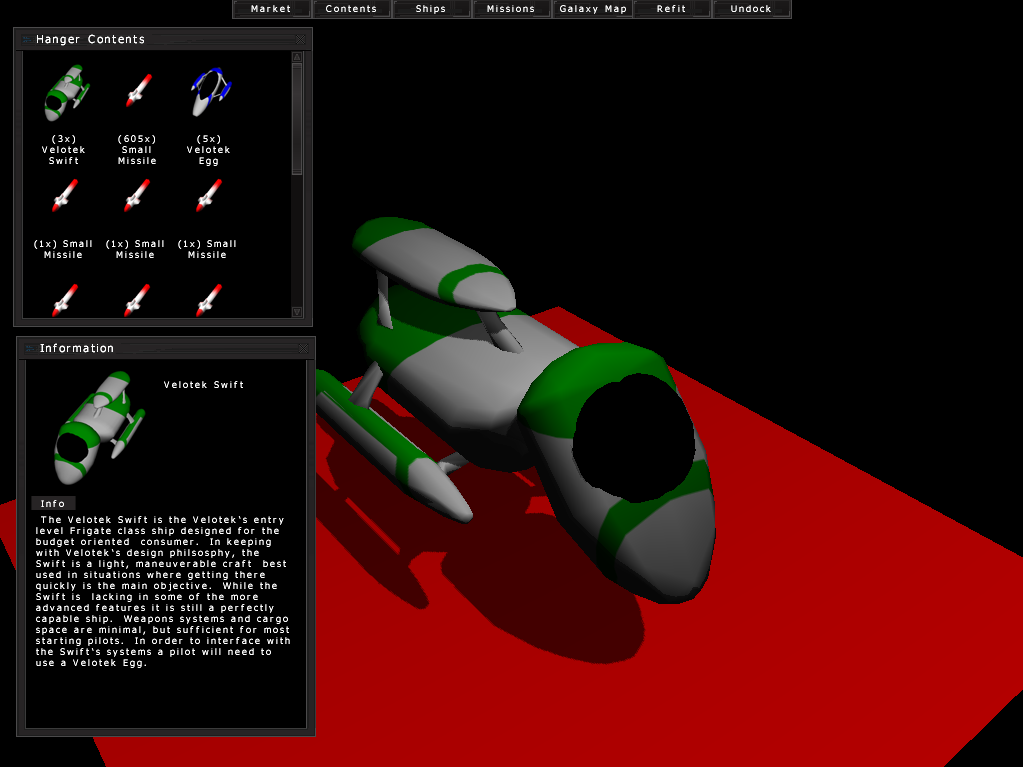Click the hangar scrollbar up arrow
The image size is (1023, 767).
(x=297, y=57)
